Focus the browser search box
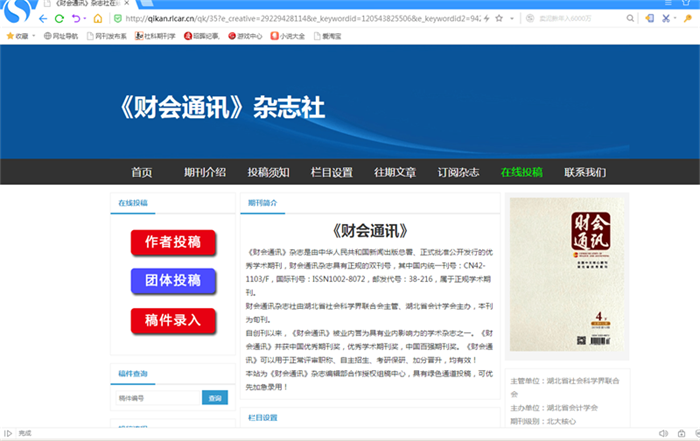700x441 pixels. coord(580,18)
